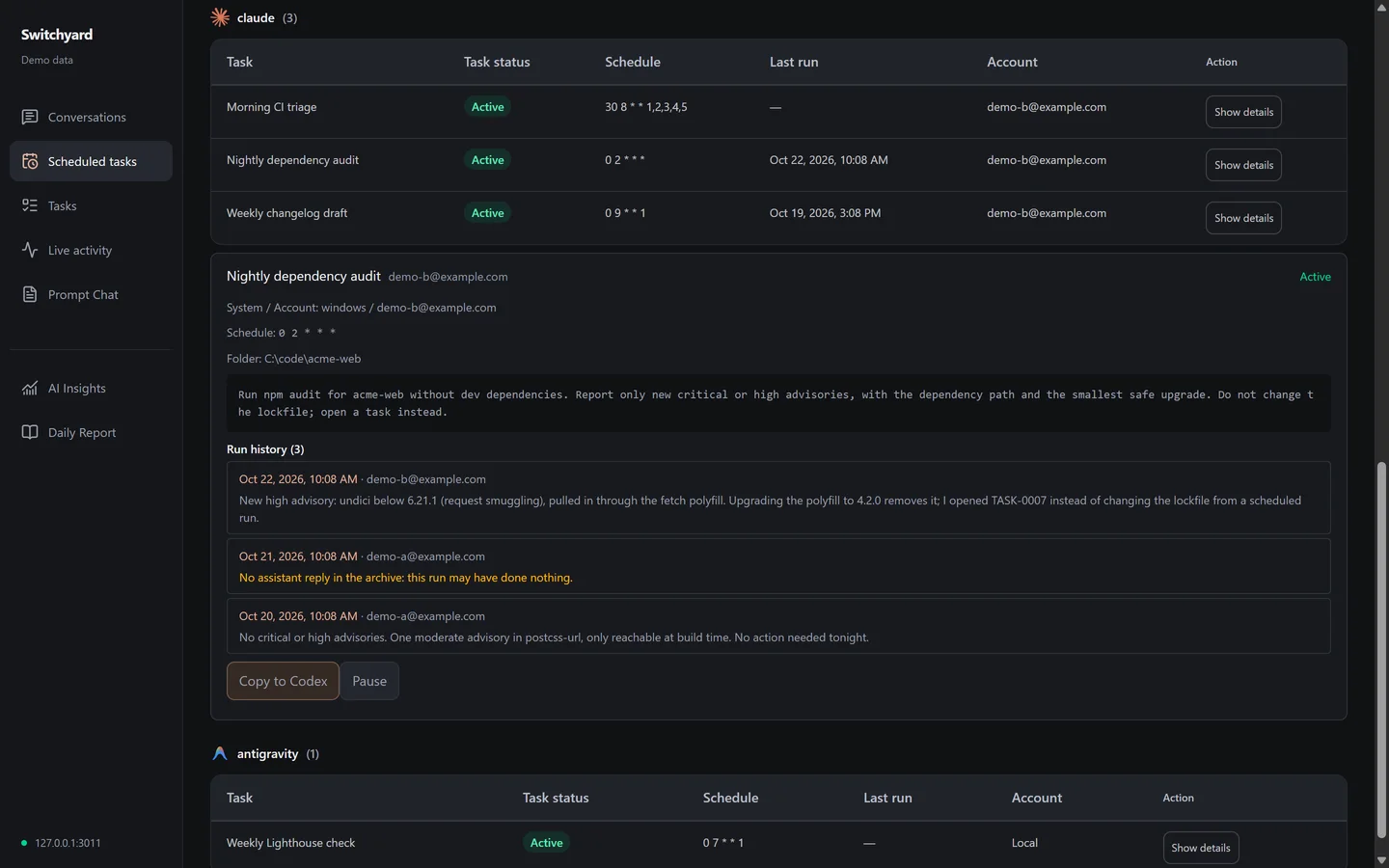
Task: Click the 127.0.0.1:3011 server address
Action: pos(68,843)
